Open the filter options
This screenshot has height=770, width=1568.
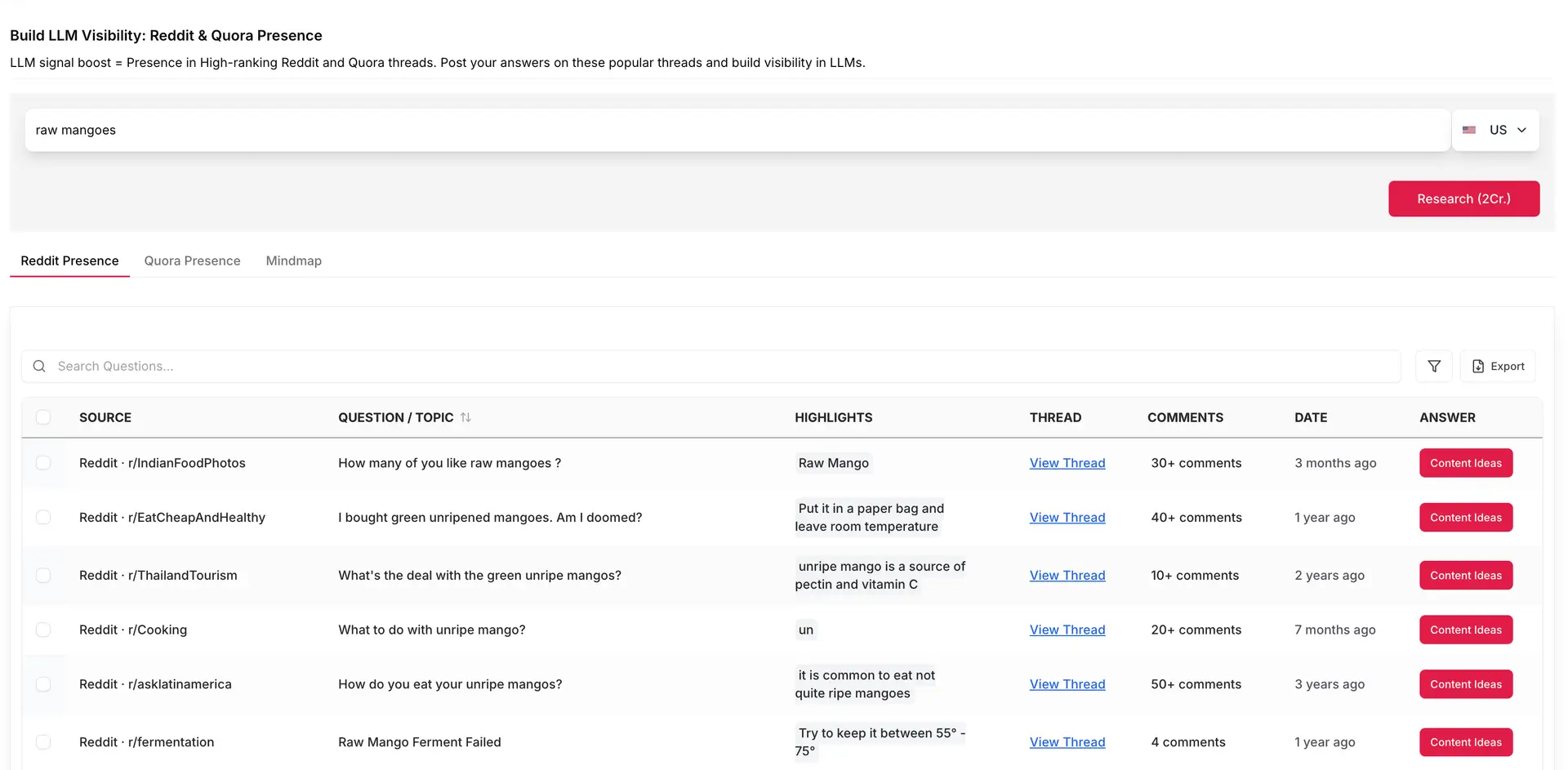click(1433, 366)
